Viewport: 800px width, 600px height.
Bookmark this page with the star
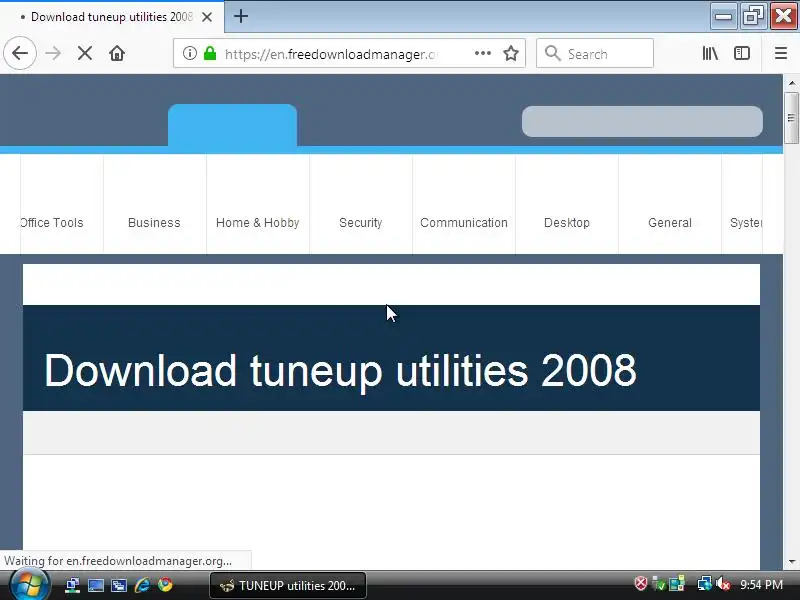click(x=511, y=53)
